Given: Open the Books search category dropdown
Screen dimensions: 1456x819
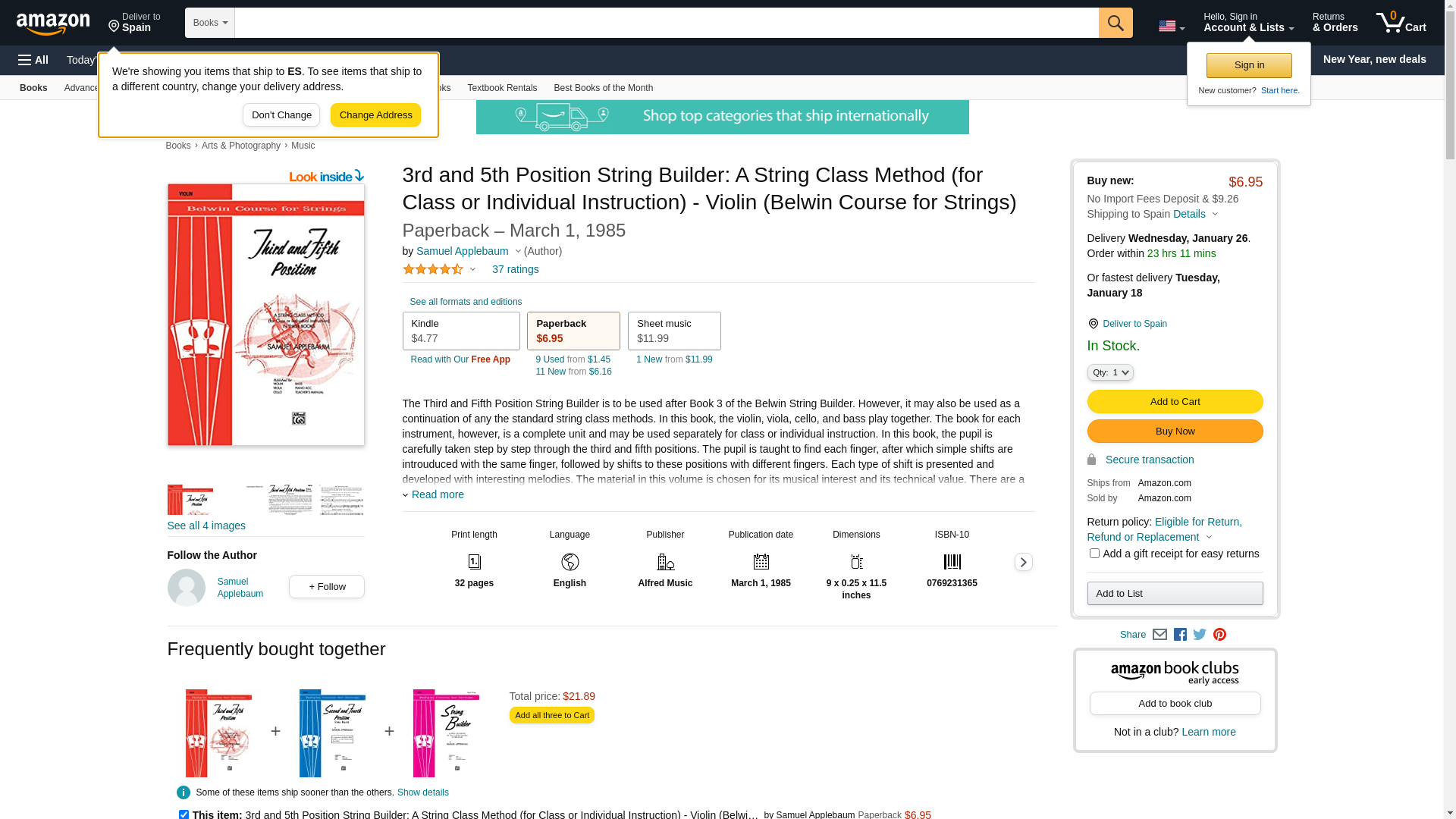Looking at the screenshot, I should pyautogui.click(x=210, y=23).
